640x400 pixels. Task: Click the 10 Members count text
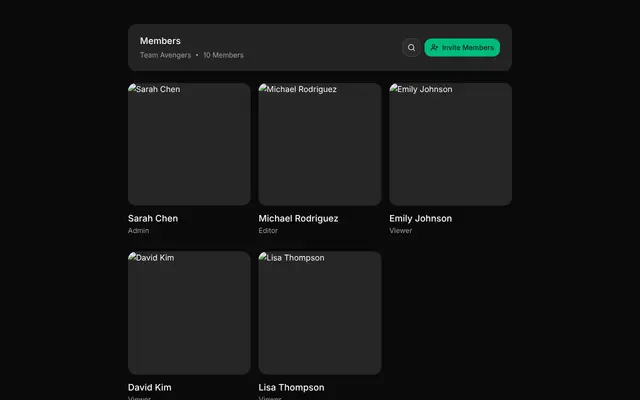pos(223,55)
